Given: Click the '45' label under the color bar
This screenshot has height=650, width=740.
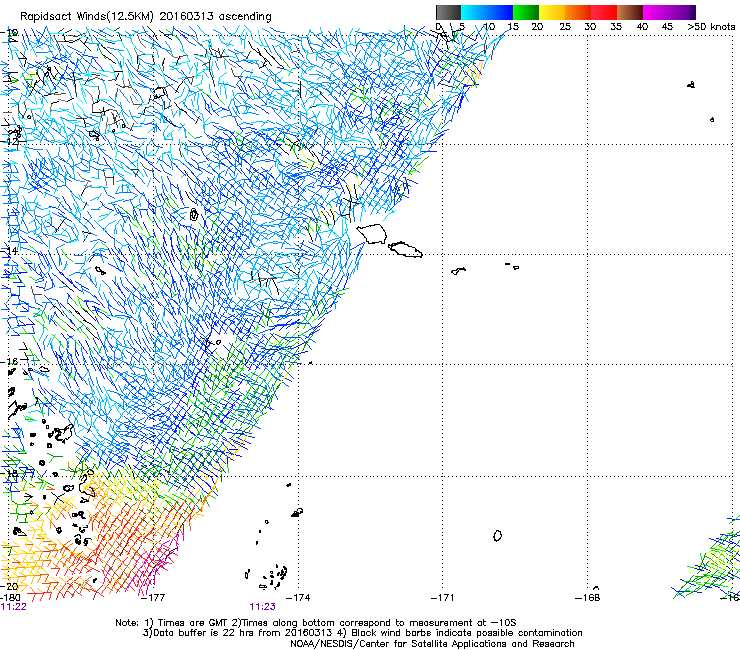Looking at the screenshot, I should pos(667,27).
